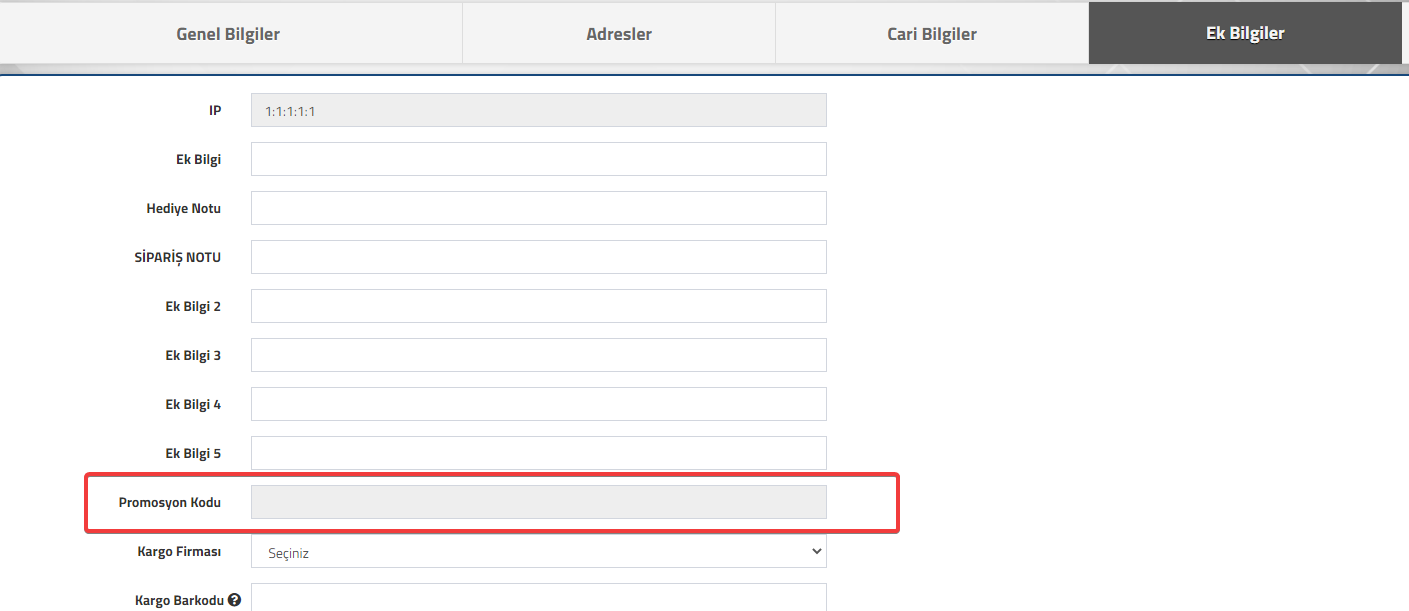Open the Kargo Firması dropdown
The image size is (1409, 611).
pos(539,551)
